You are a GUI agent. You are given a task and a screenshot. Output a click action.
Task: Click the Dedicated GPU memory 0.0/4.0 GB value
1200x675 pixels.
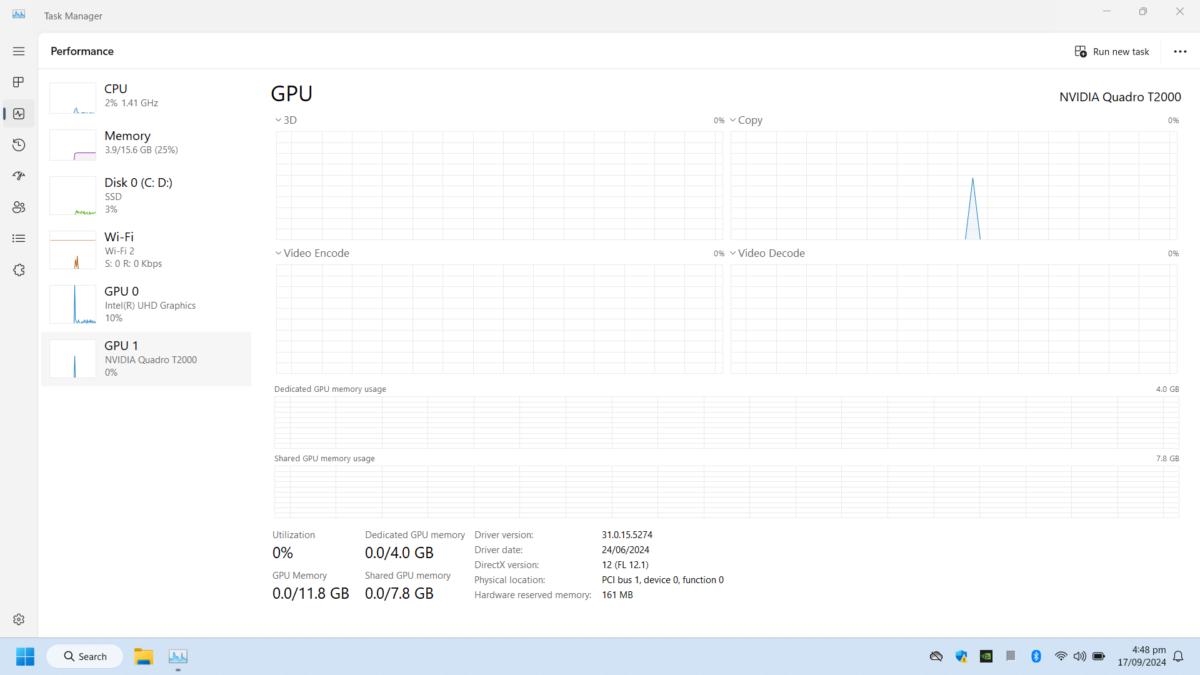(x=399, y=552)
